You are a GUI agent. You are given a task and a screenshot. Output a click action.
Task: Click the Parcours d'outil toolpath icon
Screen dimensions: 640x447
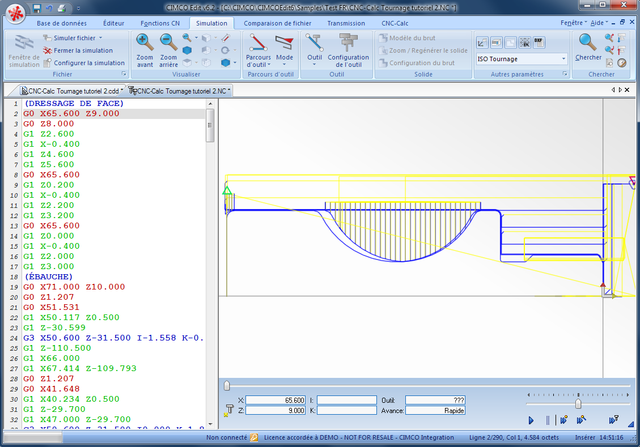coord(258,42)
